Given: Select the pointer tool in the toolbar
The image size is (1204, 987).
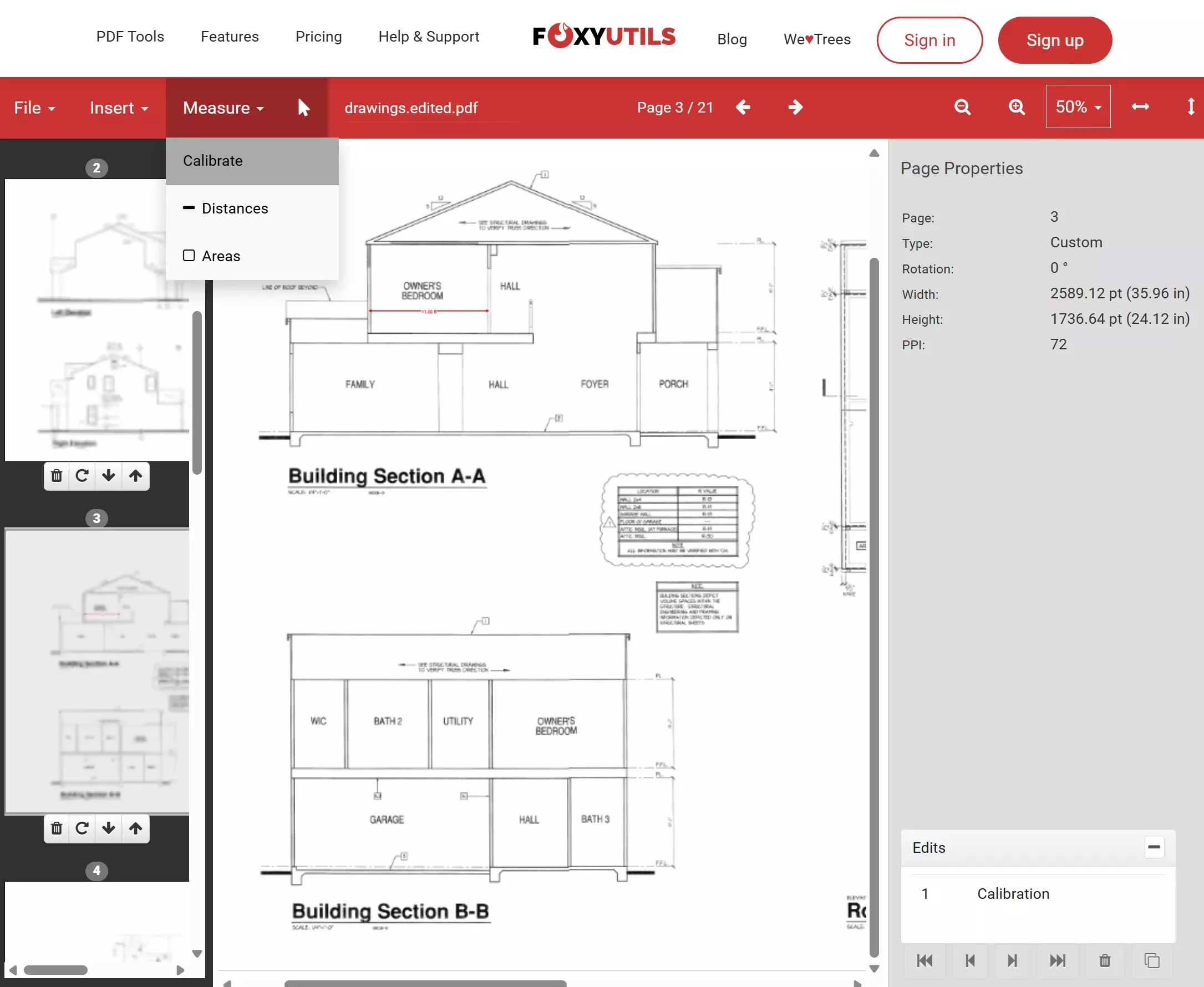Looking at the screenshot, I should tap(303, 108).
